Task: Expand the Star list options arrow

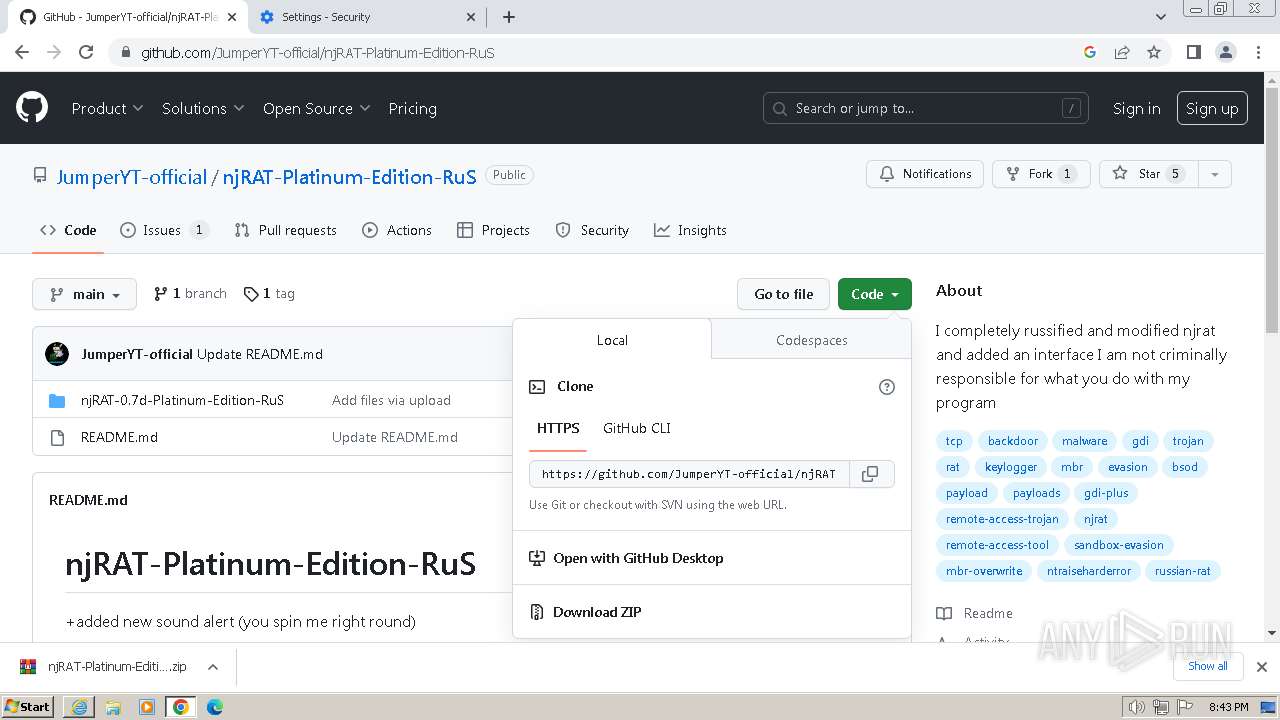Action: [1214, 174]
